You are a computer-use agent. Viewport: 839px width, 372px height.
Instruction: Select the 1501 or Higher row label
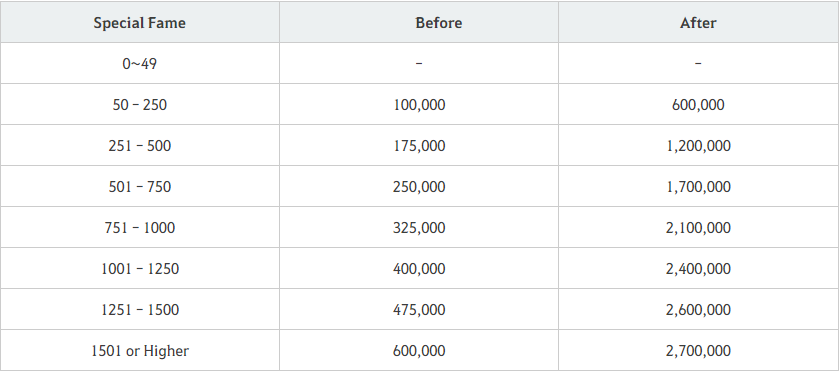140,350
